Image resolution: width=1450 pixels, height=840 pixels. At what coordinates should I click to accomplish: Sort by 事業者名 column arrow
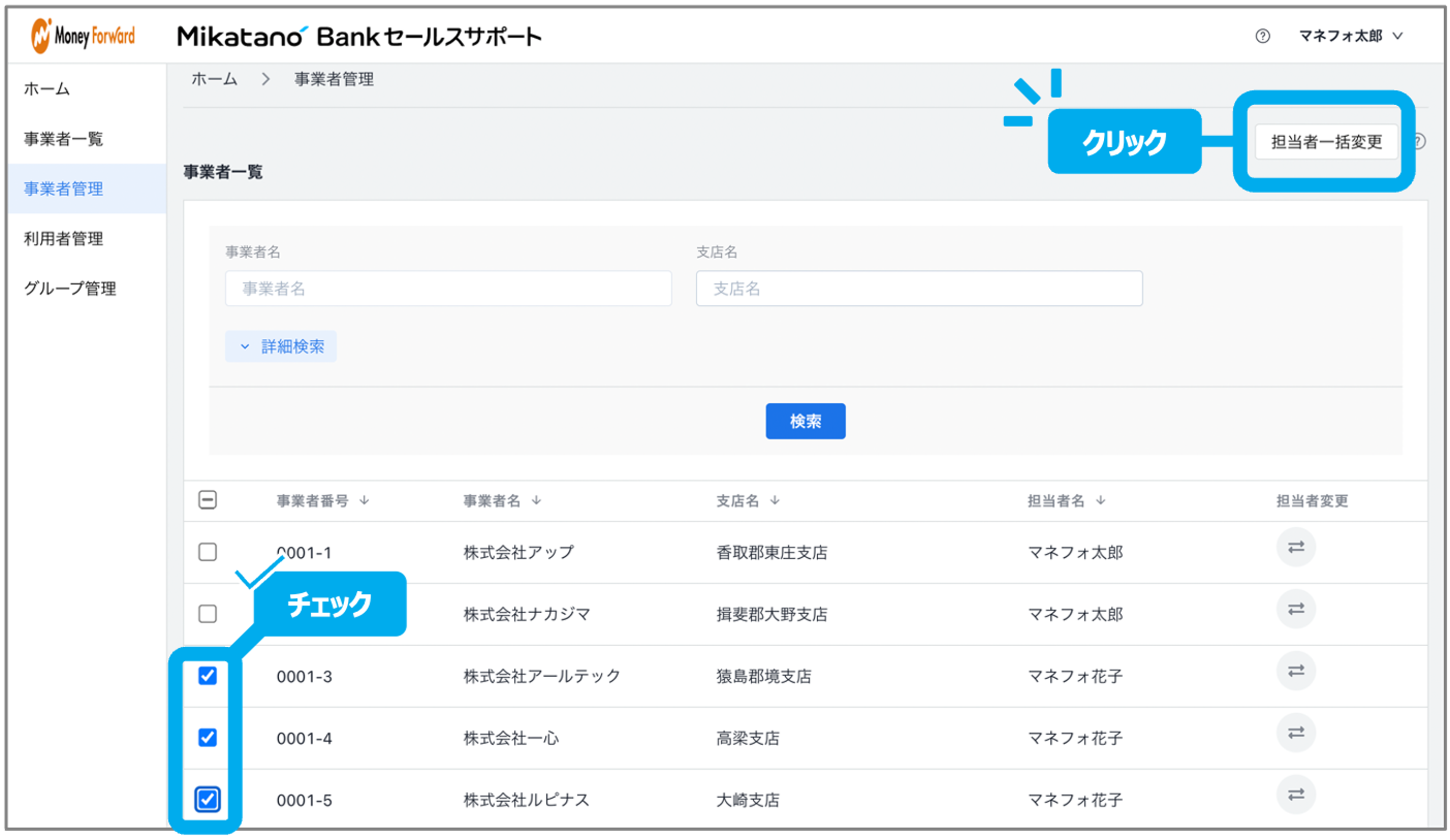click(x=536, y=501)
